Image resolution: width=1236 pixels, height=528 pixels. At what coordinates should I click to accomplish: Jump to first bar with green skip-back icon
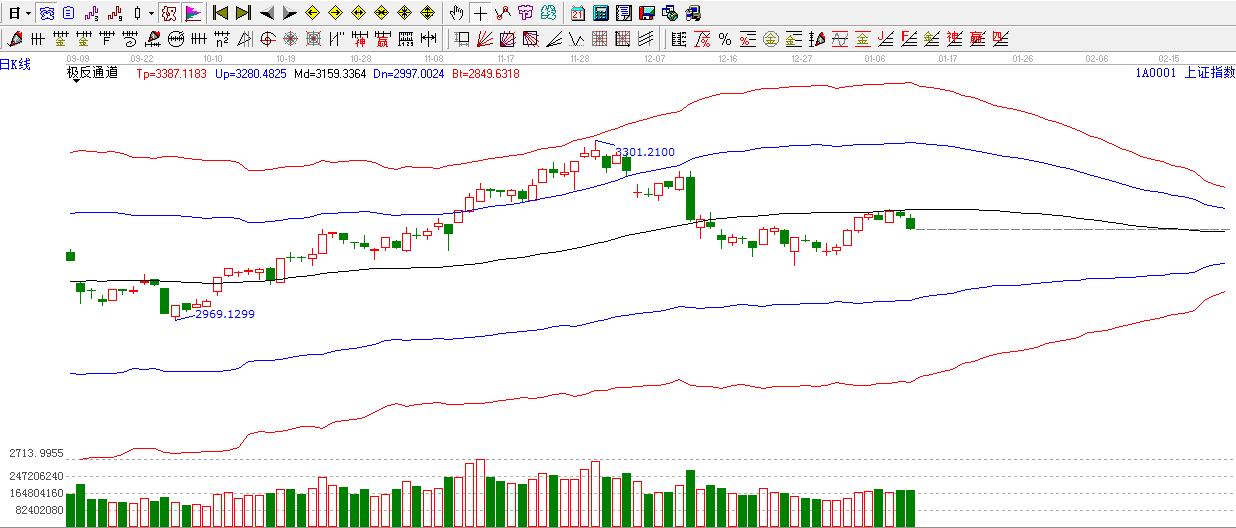(x=220, y=13)
